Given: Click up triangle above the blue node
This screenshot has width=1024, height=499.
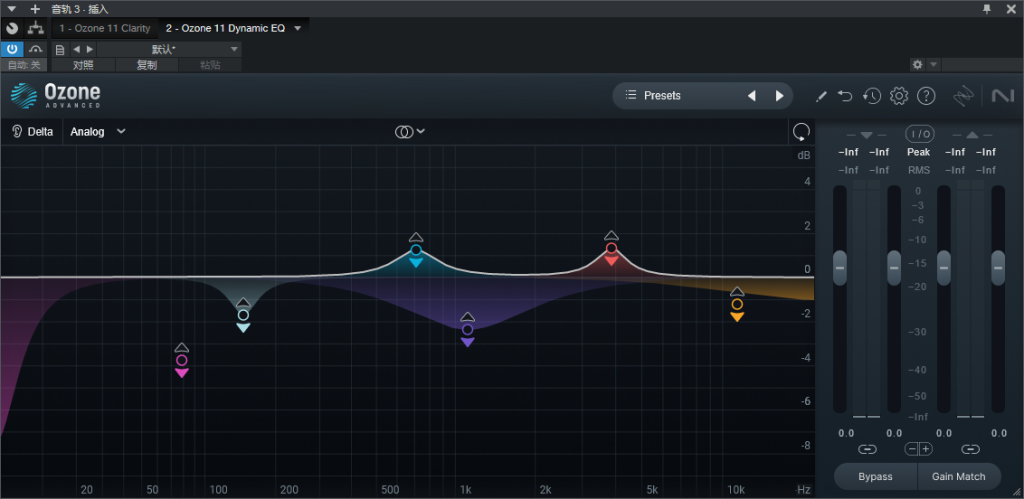Looking at the screenshot, I should tap(416, 238).
